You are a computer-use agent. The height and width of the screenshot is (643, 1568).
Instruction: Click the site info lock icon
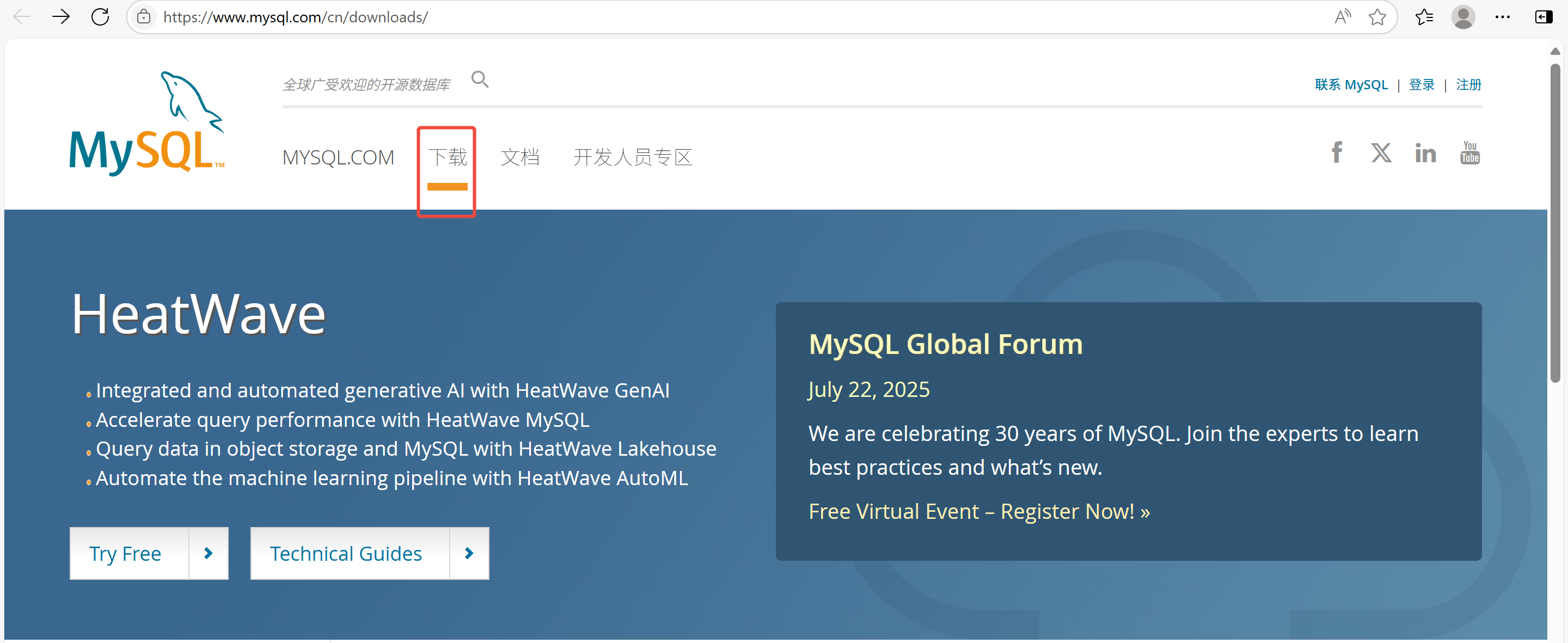tap(144, 17)
